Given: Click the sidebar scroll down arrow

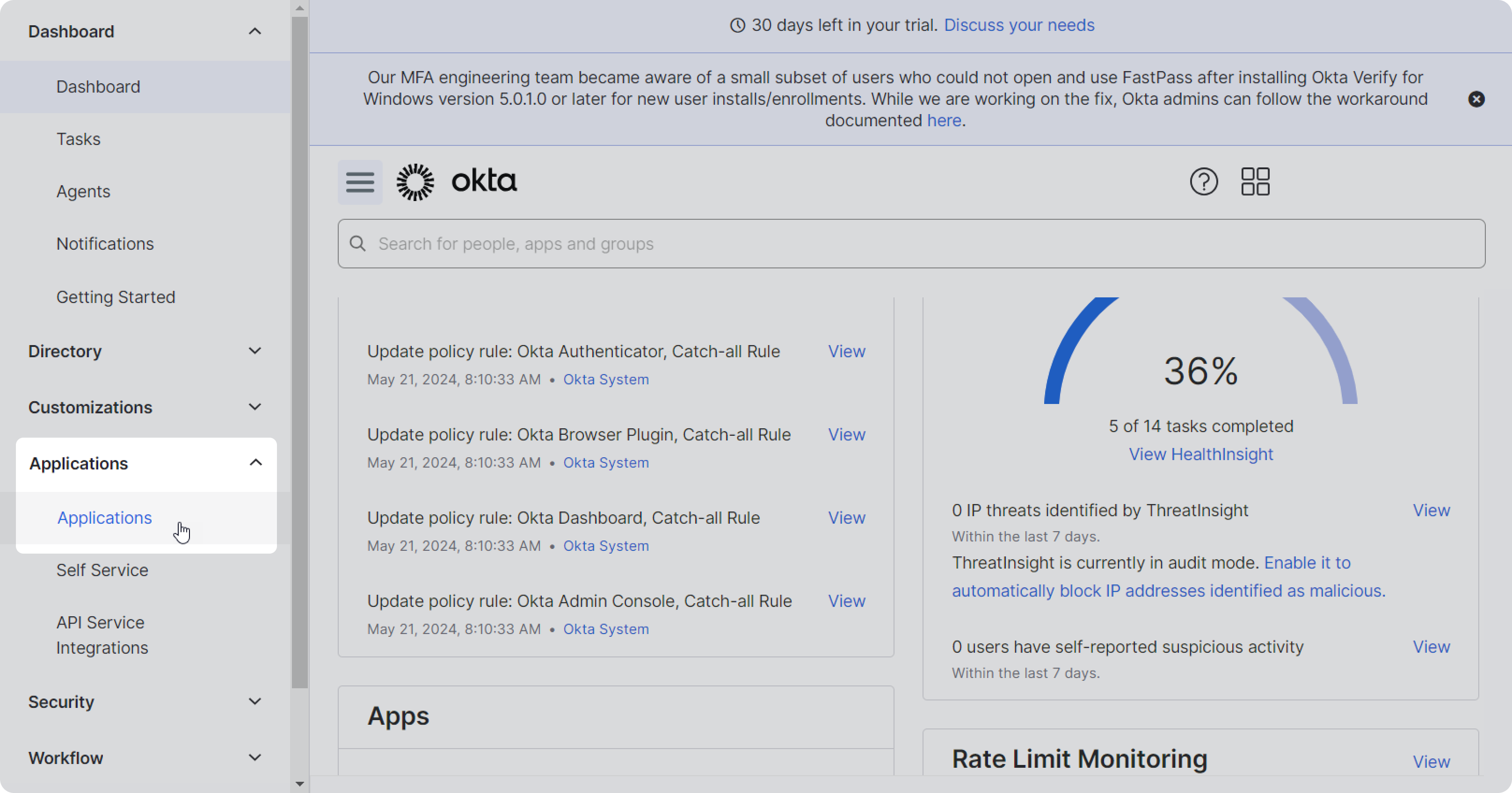Looking at the screenshot, I should click(x=299, y=784).
